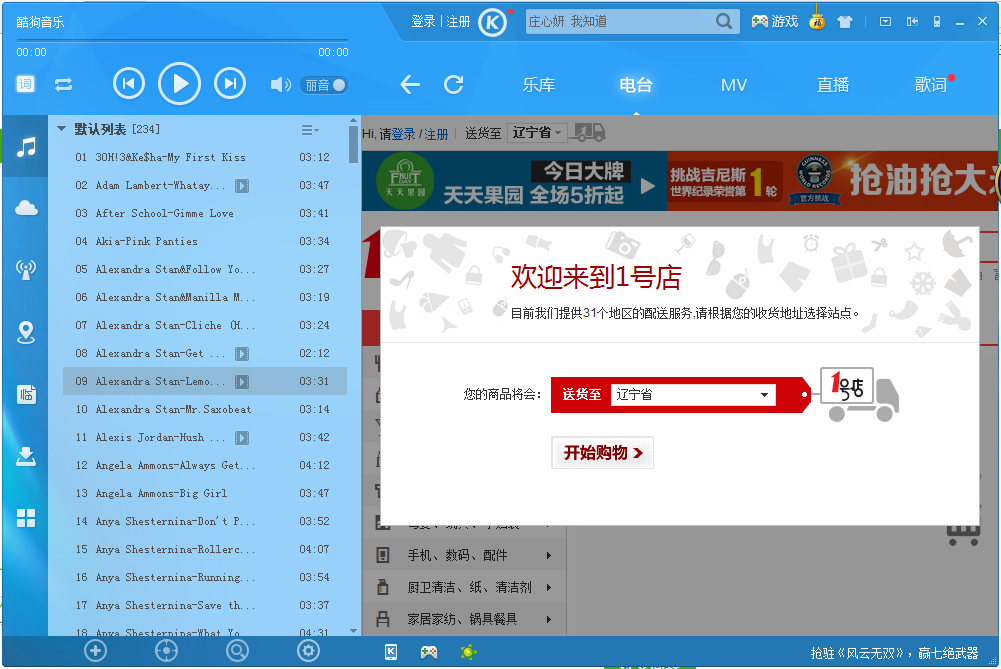Toggle the 丽音 sound effect switch
This screenshot has height=669, width=1001.
click(325, 85)
